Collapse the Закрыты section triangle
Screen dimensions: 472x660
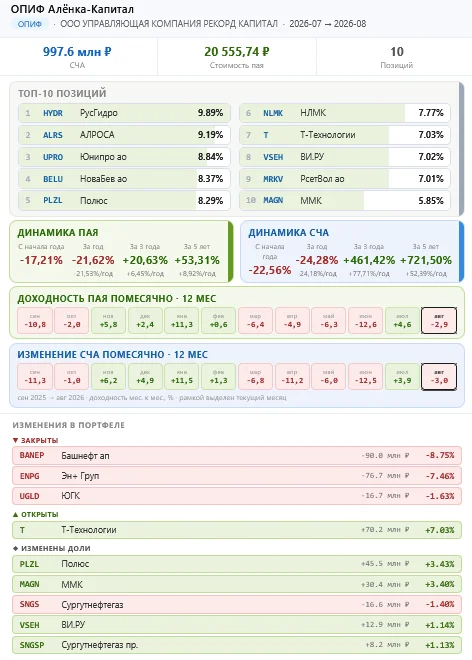tap(16, 440)
